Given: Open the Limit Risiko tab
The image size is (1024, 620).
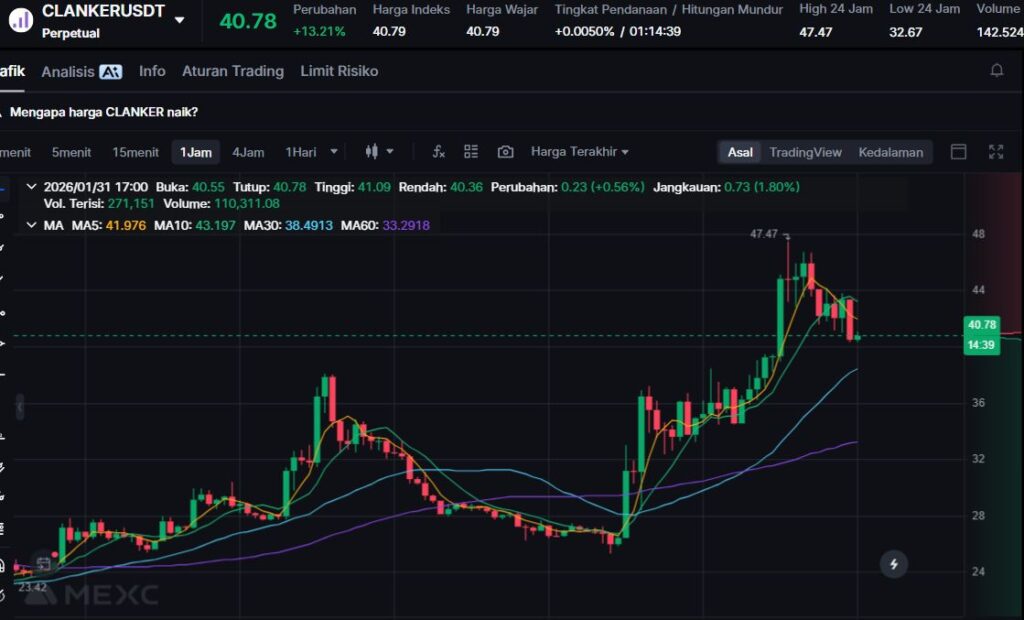Looking at the screenshot, I should click(339, 71).
